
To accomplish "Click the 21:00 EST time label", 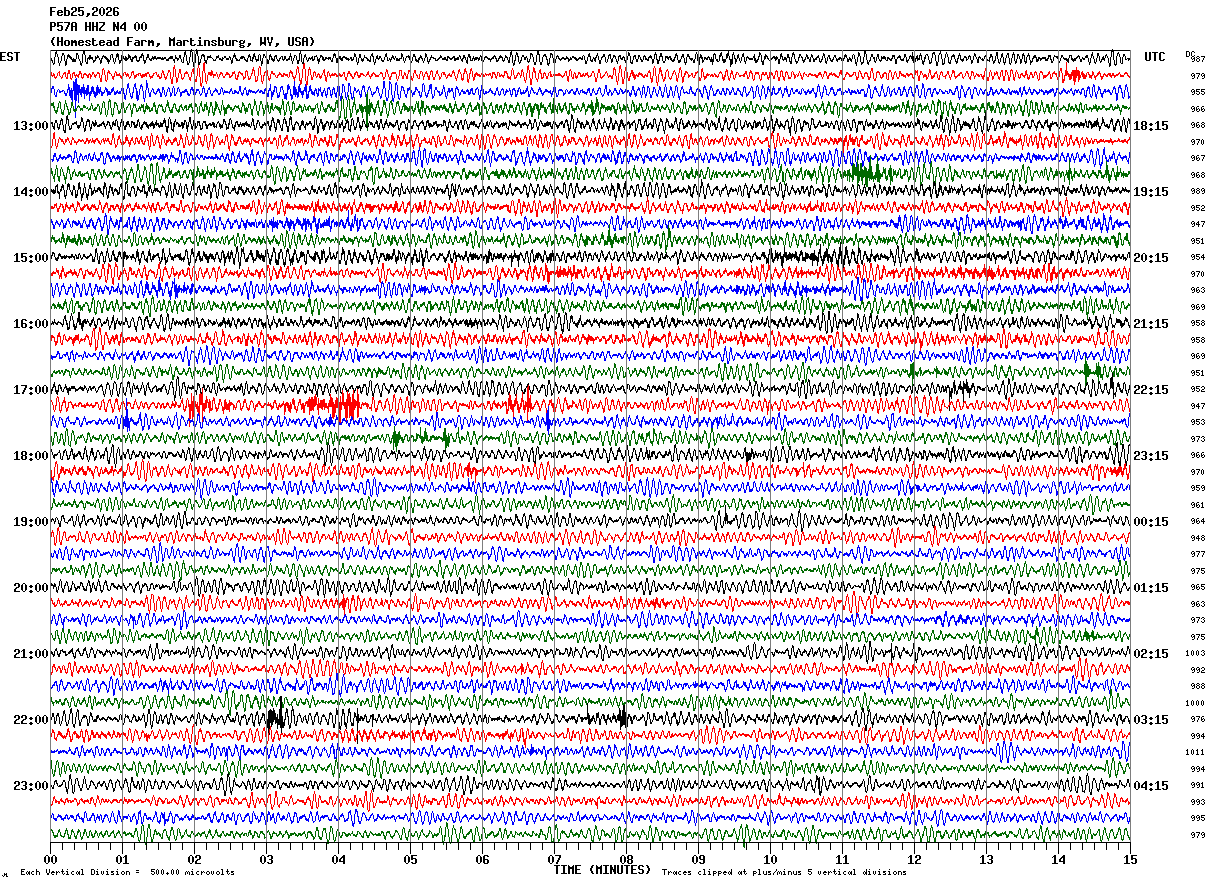I will pyautogui.click(x=31, y=653).
